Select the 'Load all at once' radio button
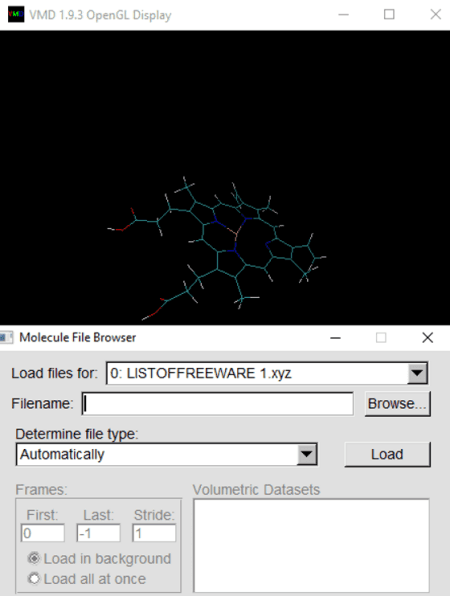The height and width of the screenshot is (596, 450). (34, 579)
